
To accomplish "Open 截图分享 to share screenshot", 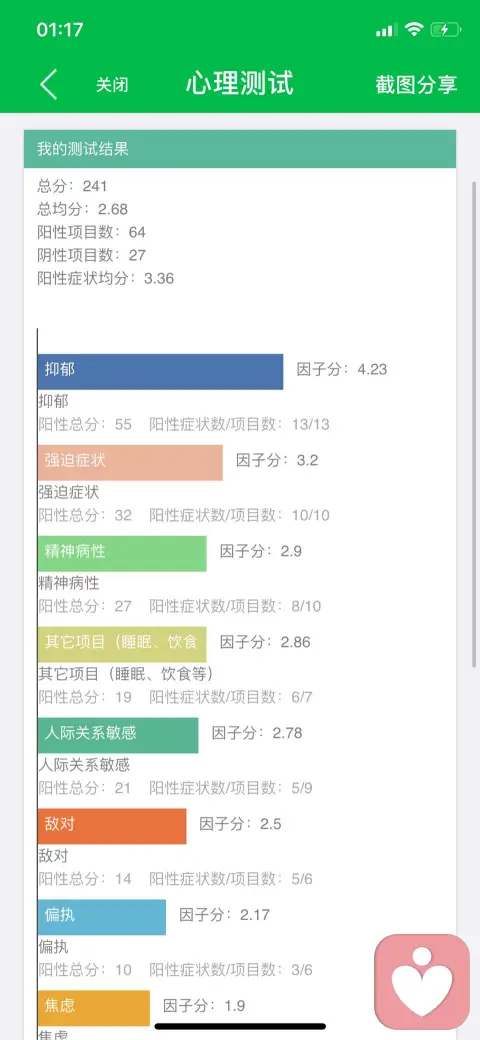I will pos(416,85).
